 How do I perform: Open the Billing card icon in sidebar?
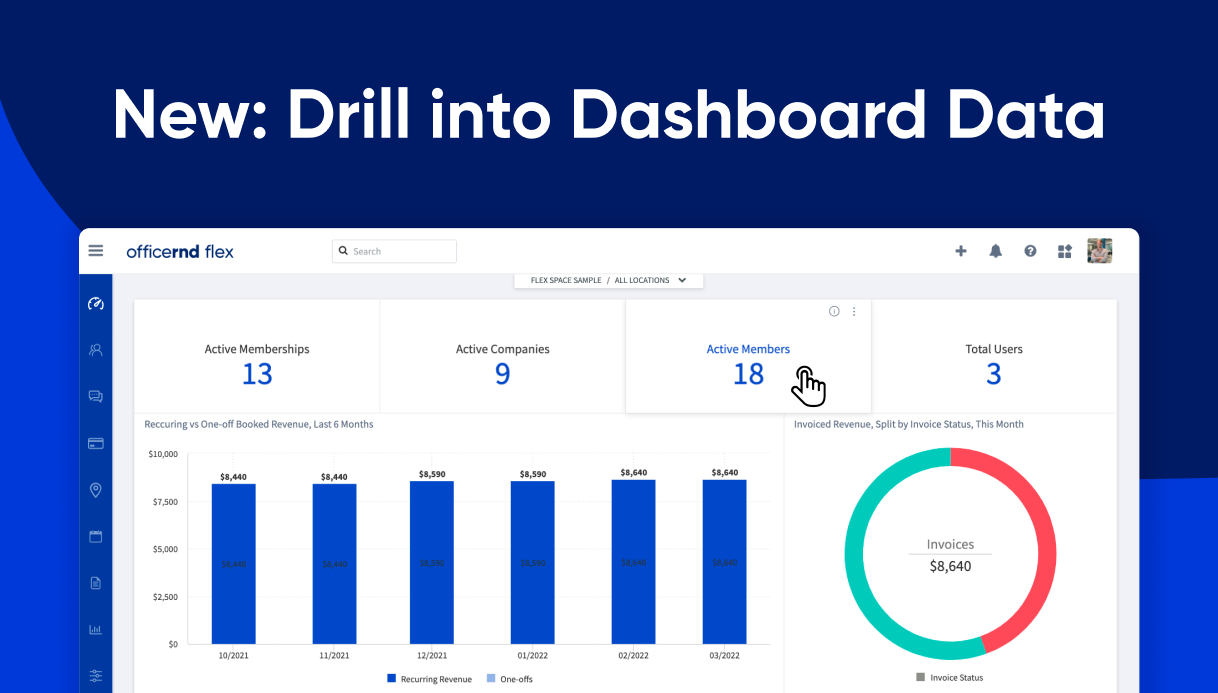96,443
